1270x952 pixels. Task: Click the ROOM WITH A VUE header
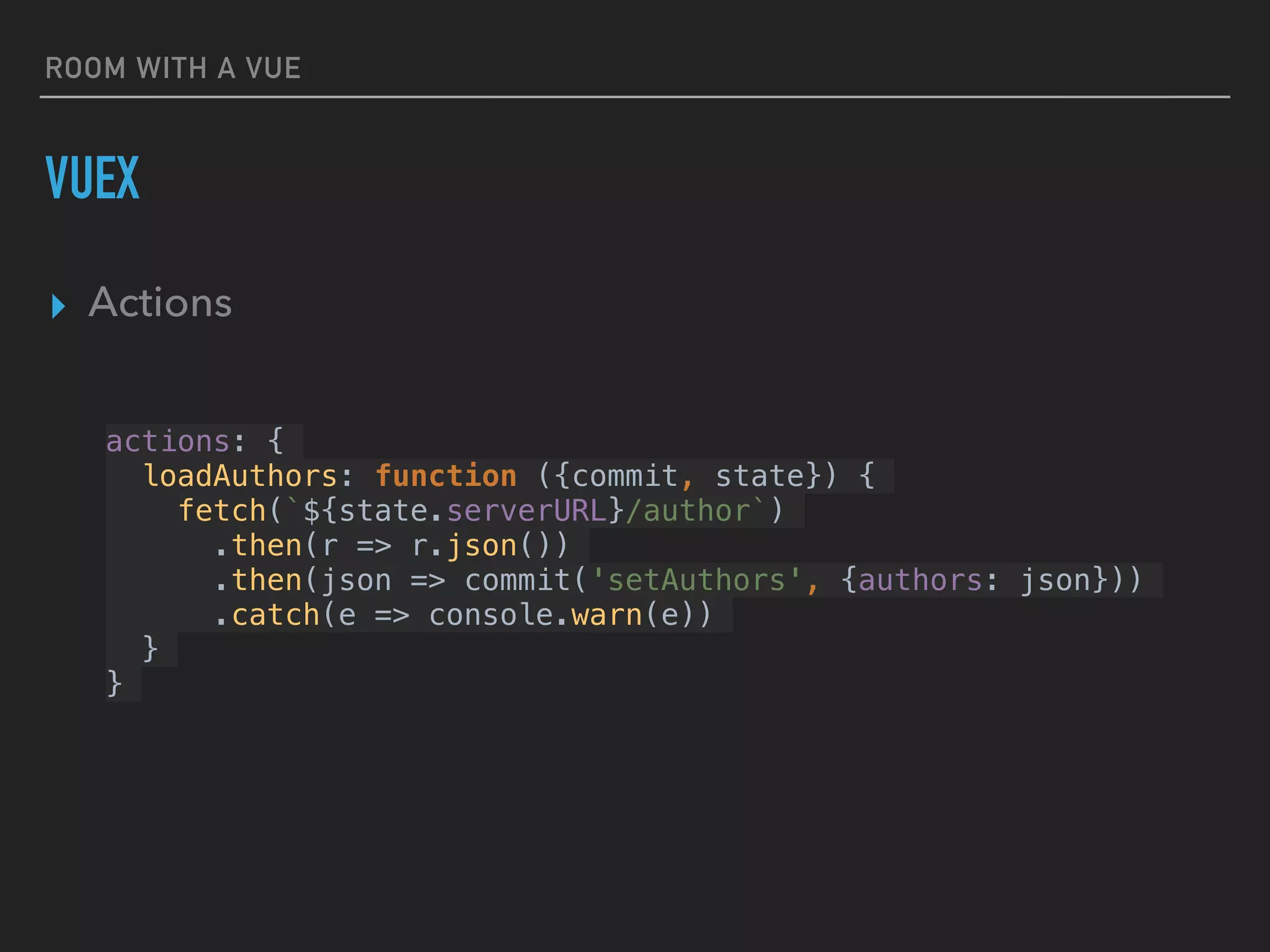pos(173,68)
